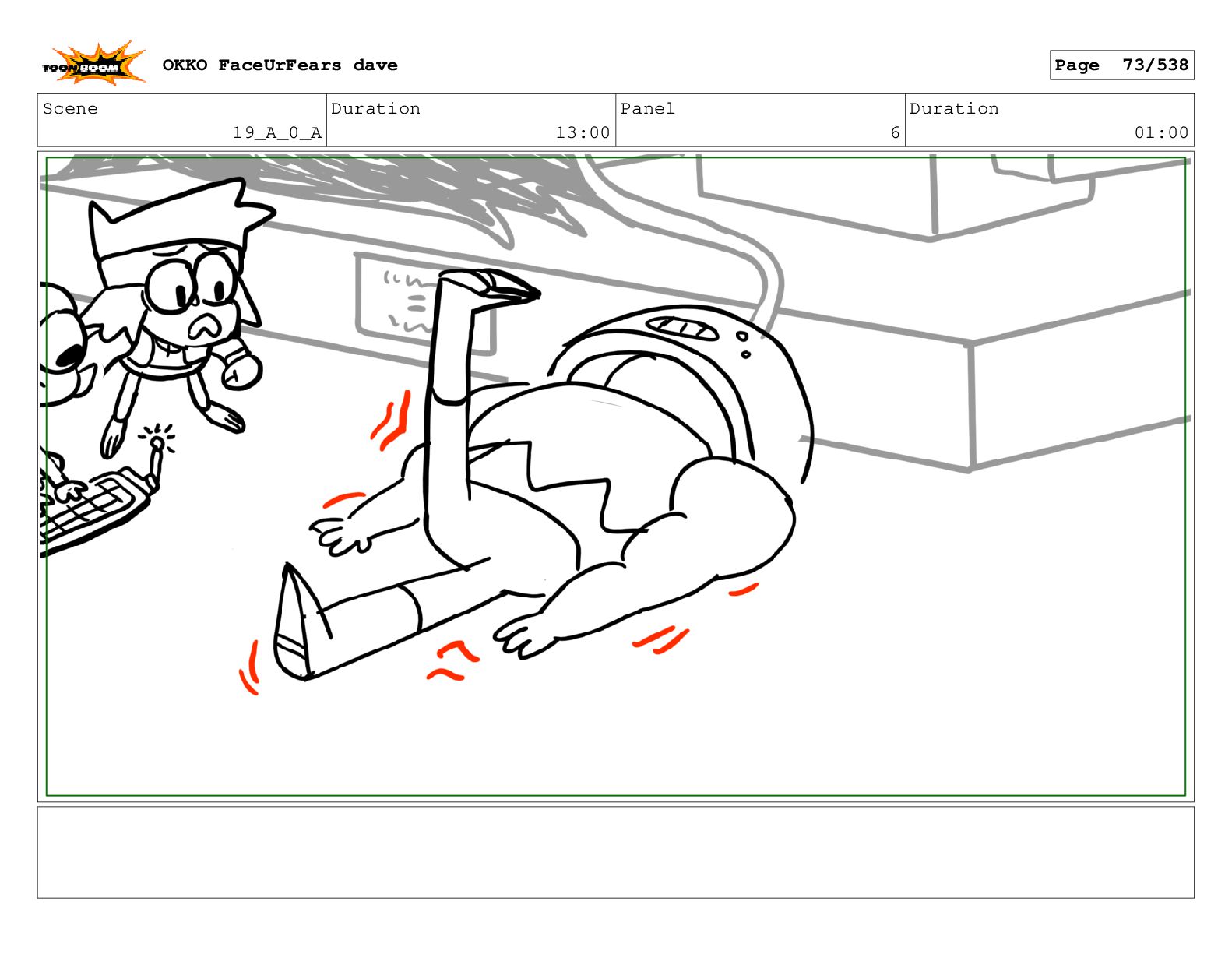The height and width of the screenshot is (954, 1232).
Task: Click the 'Page 73/538' box
Action: [1121, 65]
